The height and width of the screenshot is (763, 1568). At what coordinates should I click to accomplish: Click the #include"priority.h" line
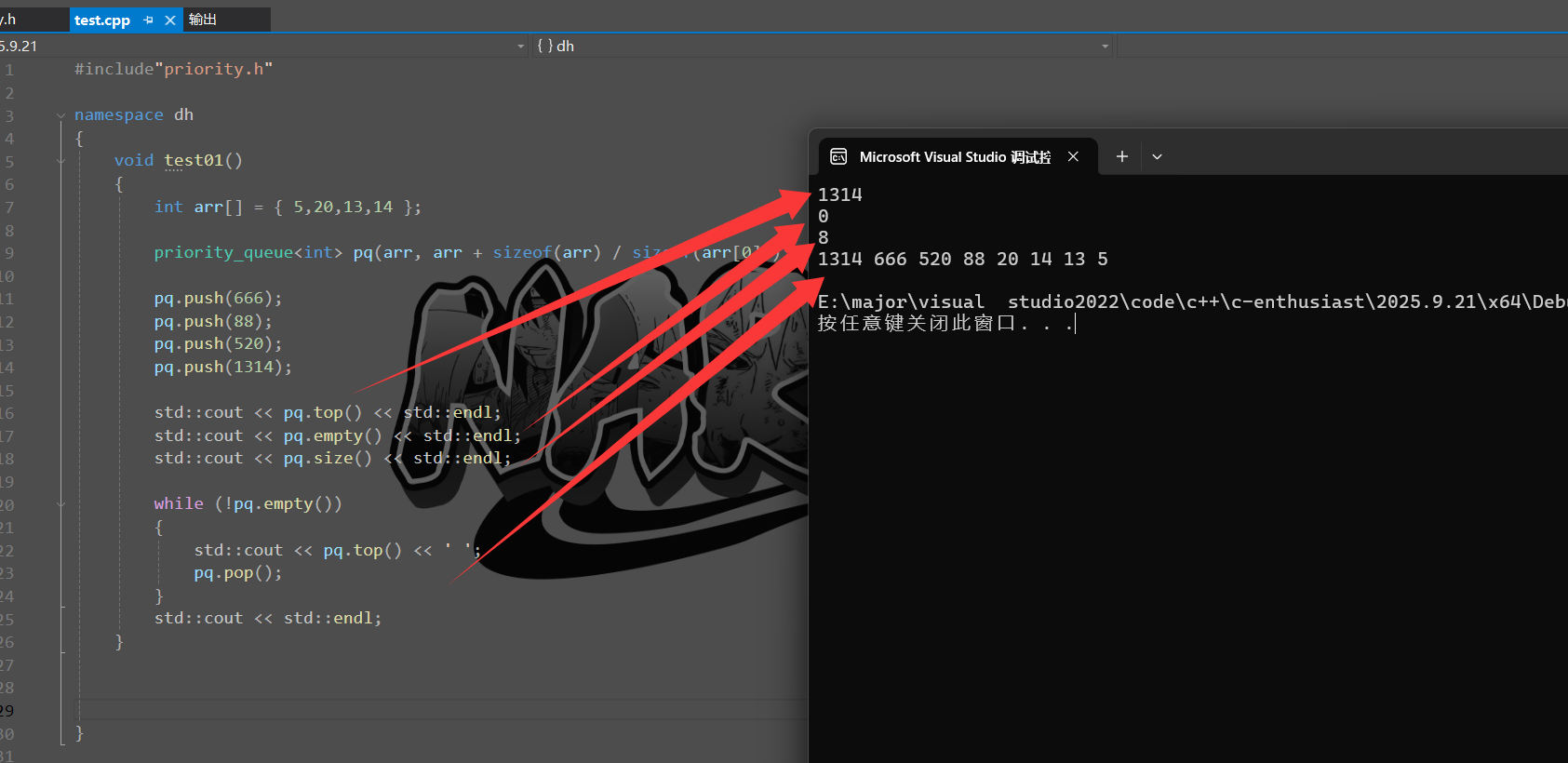point(173,69)
